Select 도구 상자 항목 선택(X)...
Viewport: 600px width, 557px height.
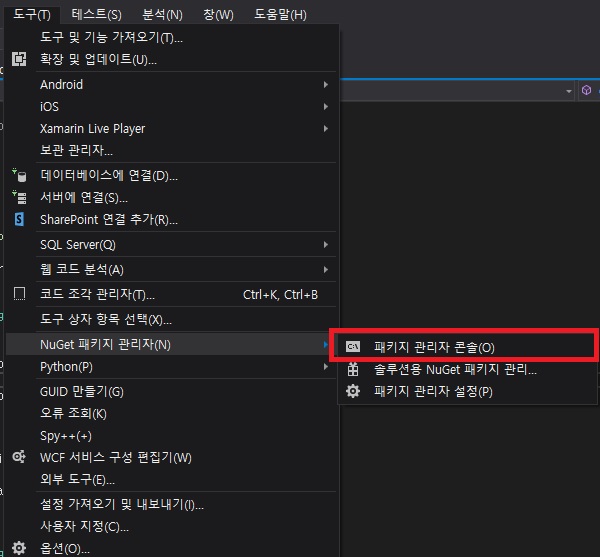[106, 319]
